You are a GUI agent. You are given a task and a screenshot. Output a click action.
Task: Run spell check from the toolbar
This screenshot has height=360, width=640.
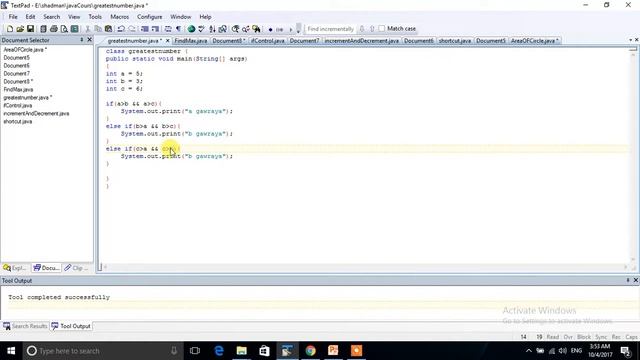tap(201, 29)
